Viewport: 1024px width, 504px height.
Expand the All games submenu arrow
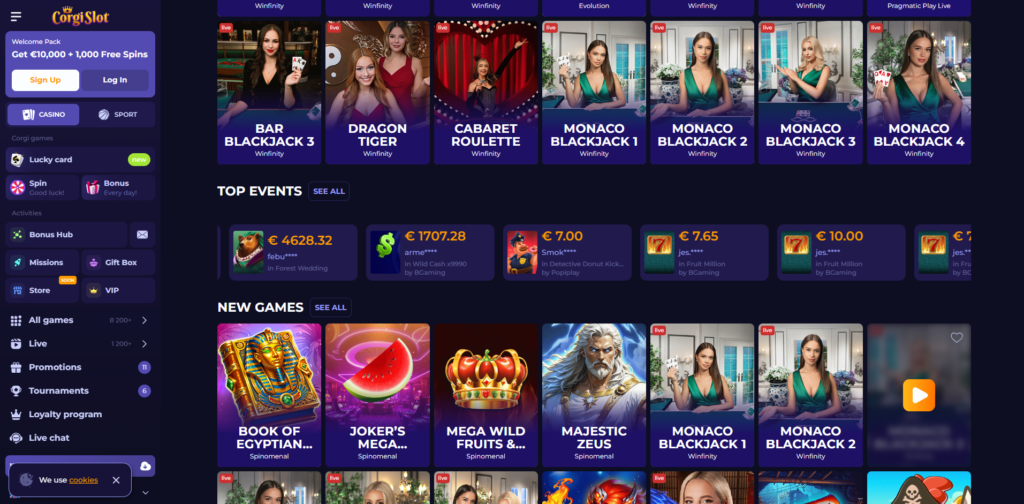point(144,320)
